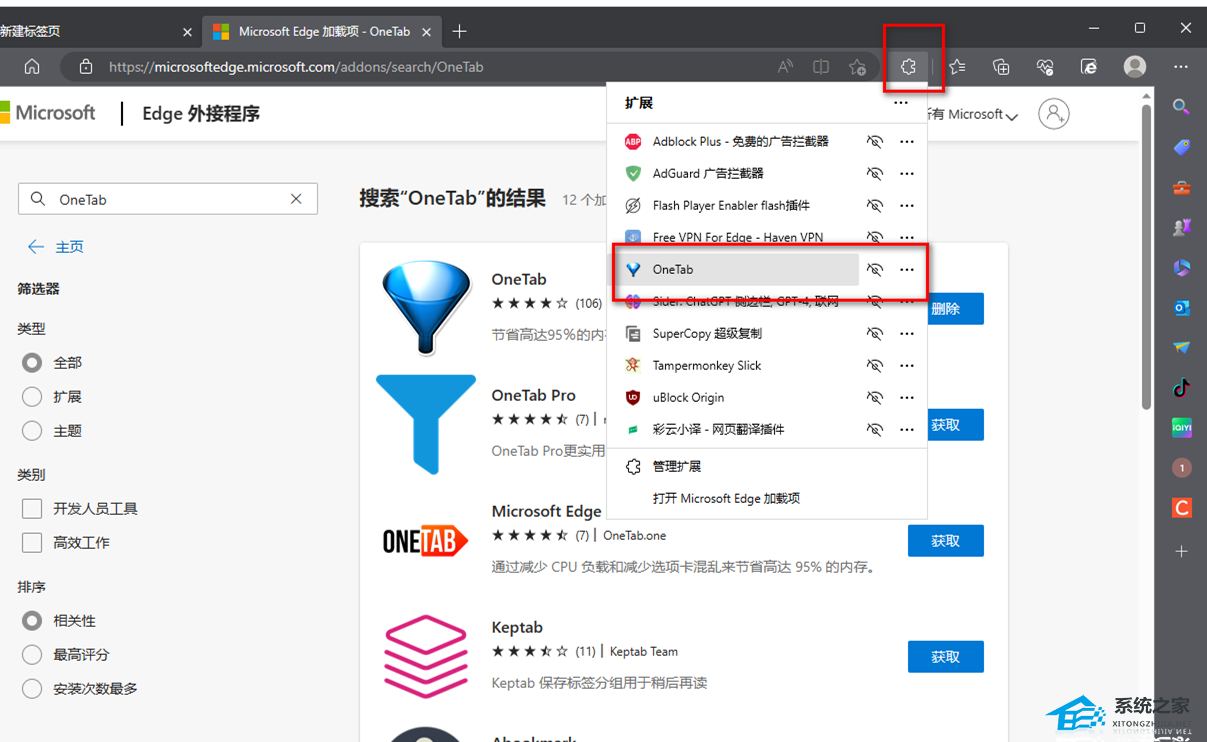Select uBlock Origin in the extensions list
1207x742 pixels.
click(737, 397)
